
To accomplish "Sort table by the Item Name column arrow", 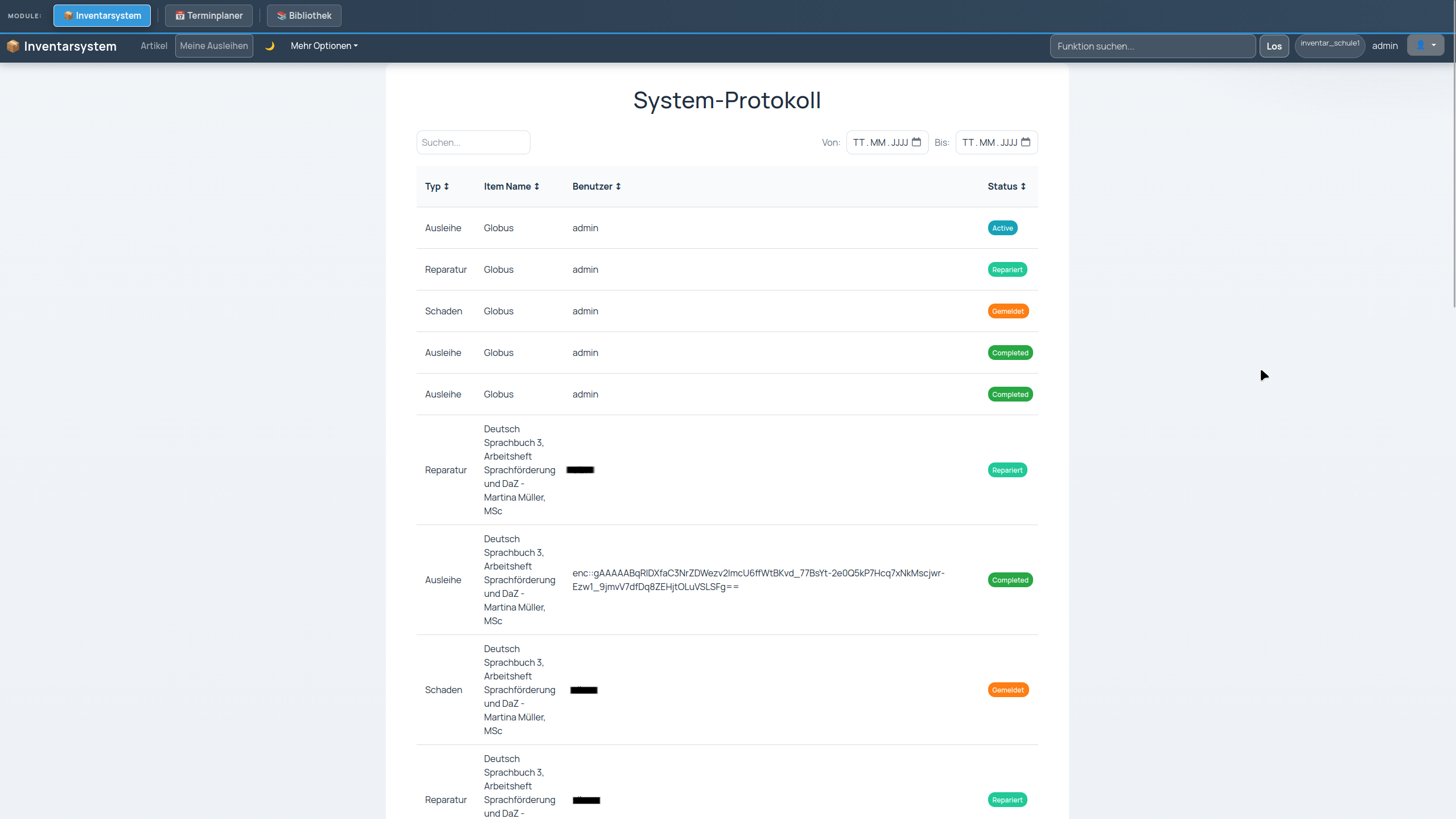I will [x=536, y=186].
